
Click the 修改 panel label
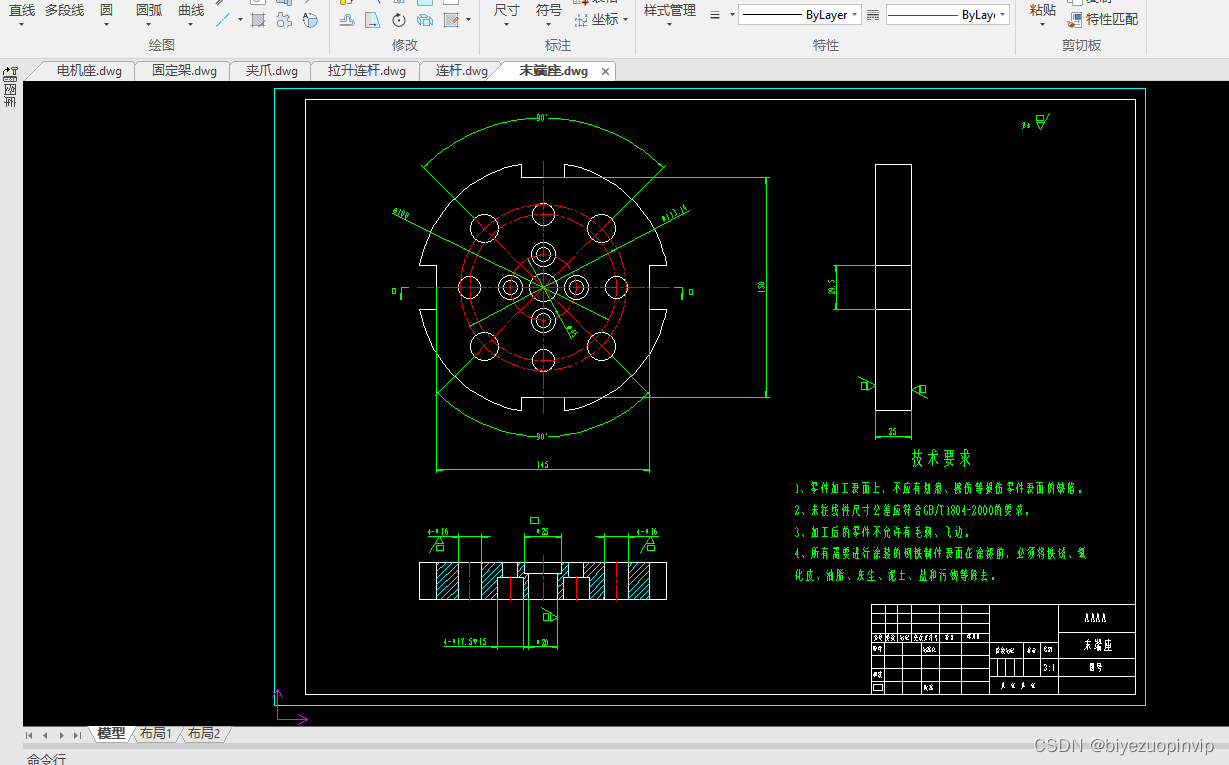click(x=405, y=45)
